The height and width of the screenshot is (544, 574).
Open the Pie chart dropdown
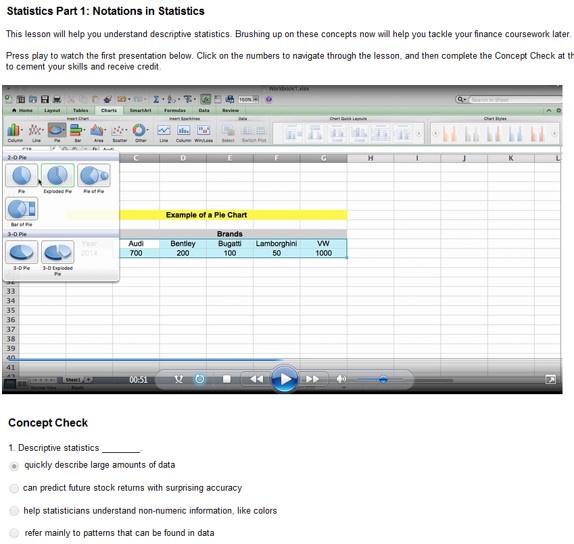click(57, 133)
